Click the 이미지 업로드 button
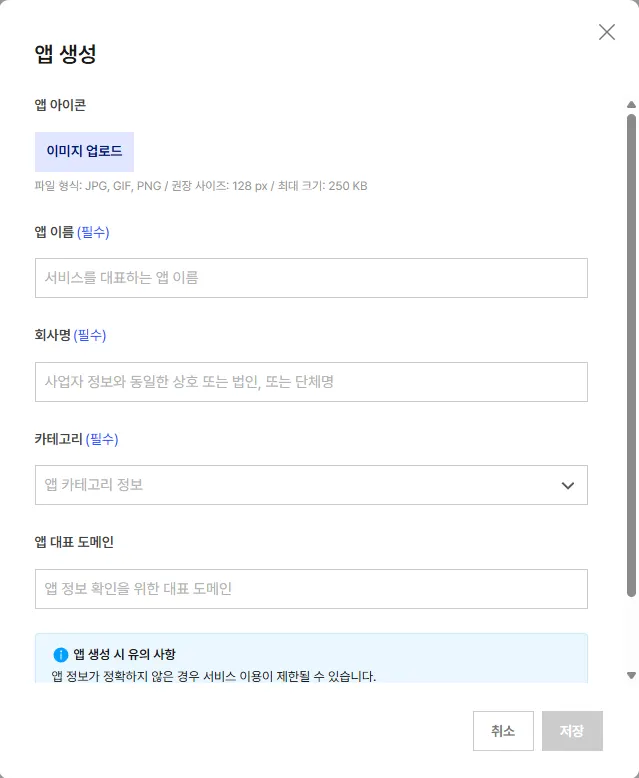Screen dimensions: 639x778 click(x=84, y=152)
